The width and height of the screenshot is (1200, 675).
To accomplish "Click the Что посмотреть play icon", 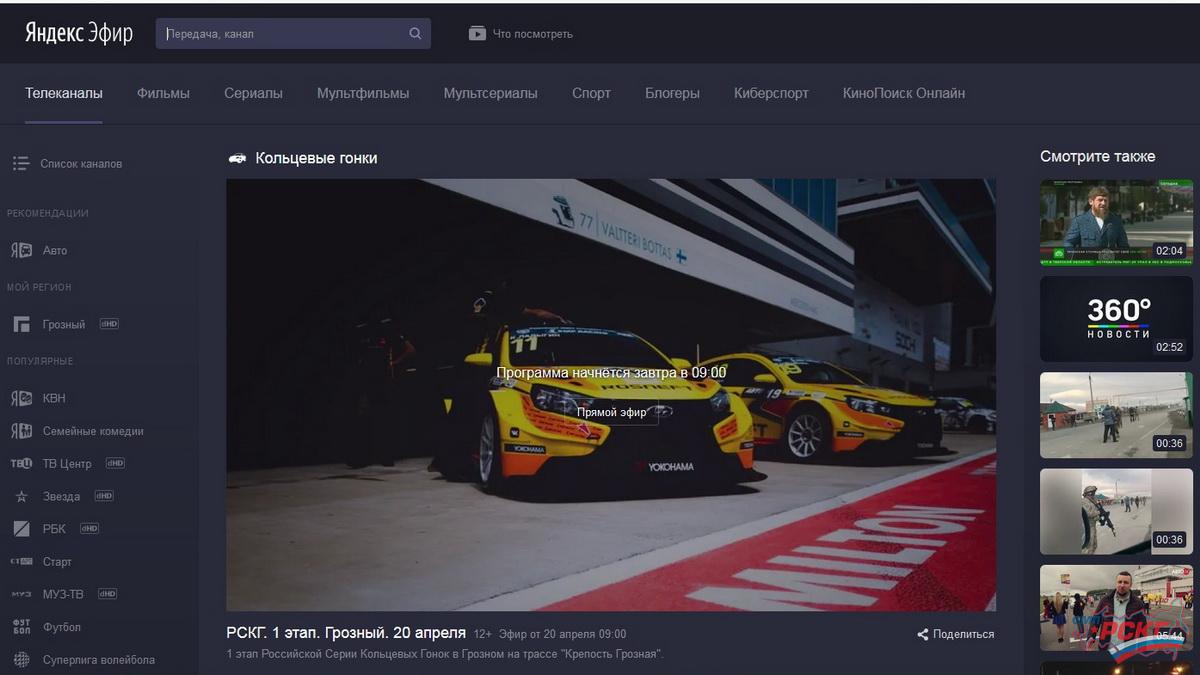I will [x=477, y=34].
